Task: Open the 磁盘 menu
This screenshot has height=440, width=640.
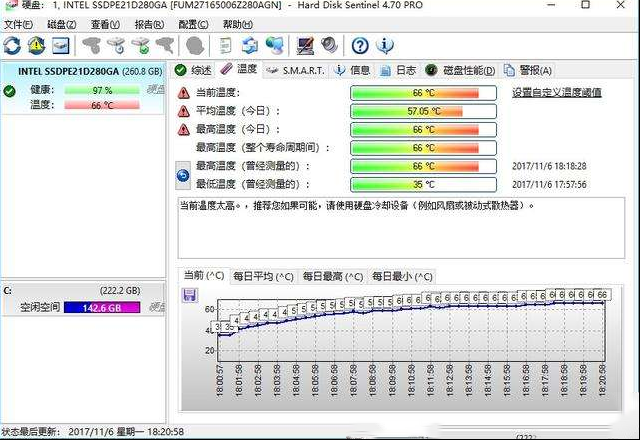Action: pyautogui.click(x=62, y=24)
